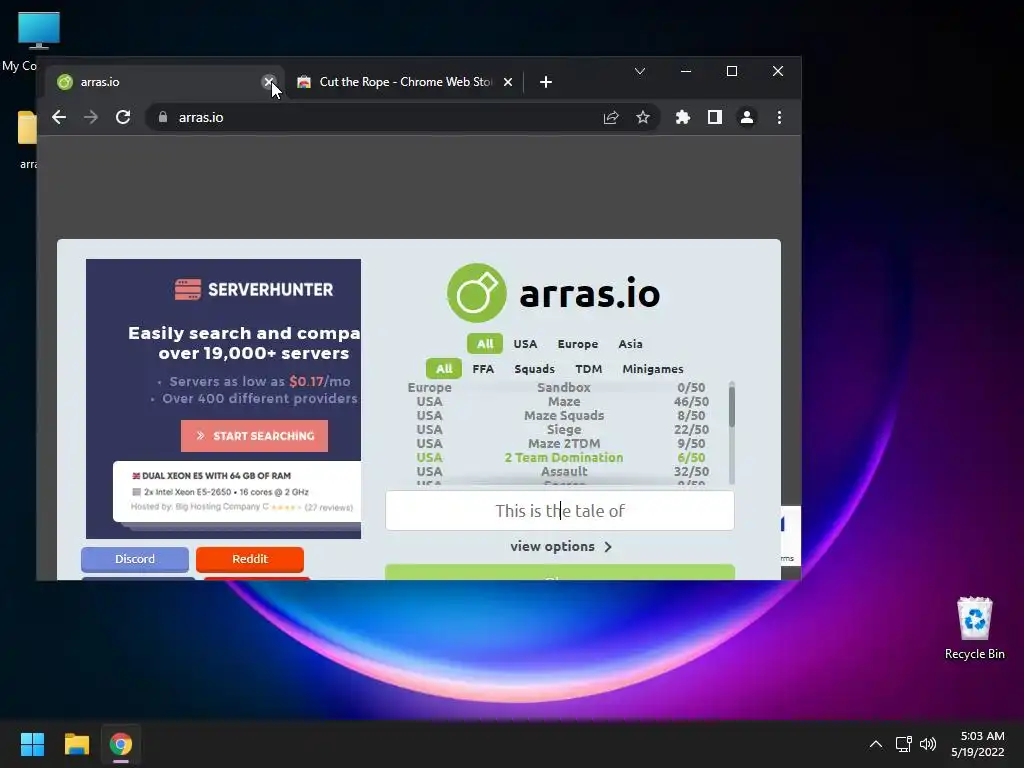Toggle the Chrome side panel icon

714,118
